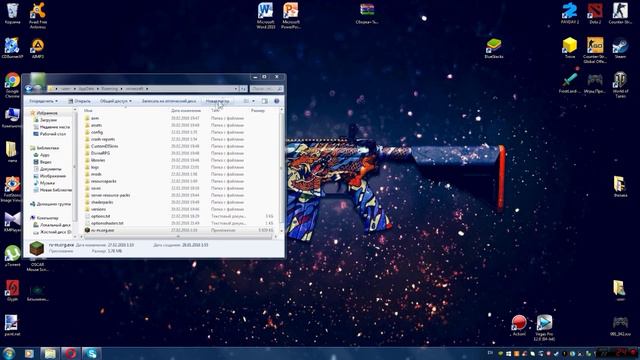This screenshot has width=640, height=360.
Task: Open the Microsoft PowerPoint desktop icon
Action: [x=291, y=16]
